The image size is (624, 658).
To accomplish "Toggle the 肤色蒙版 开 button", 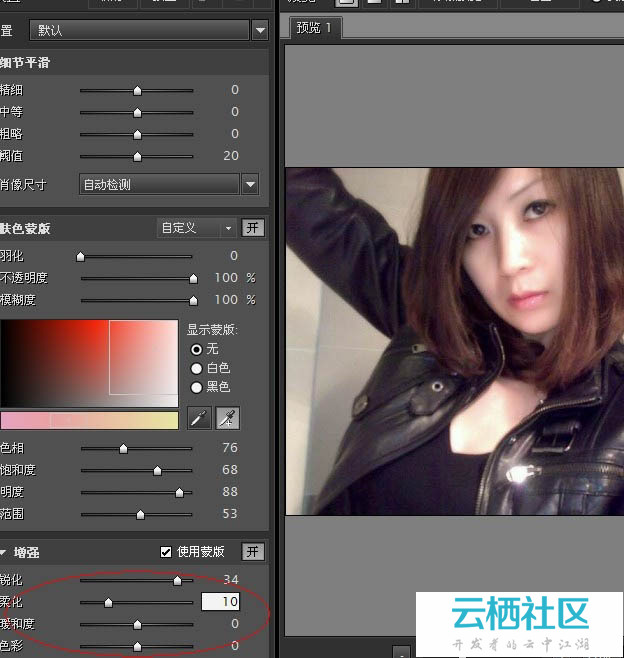I will [x=253, y=228].
